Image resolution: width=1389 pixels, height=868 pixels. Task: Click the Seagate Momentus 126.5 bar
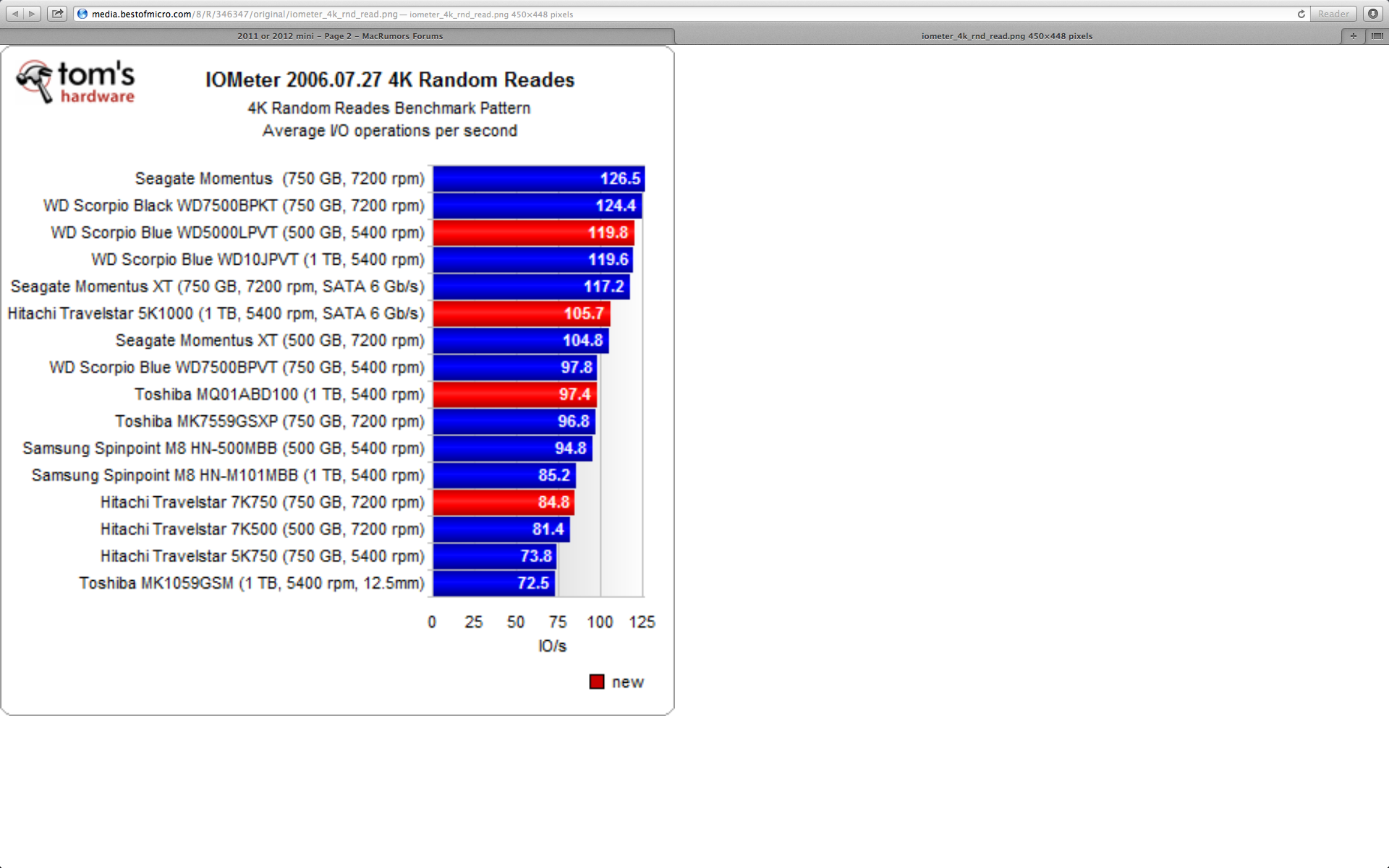[x=538, y=179]
